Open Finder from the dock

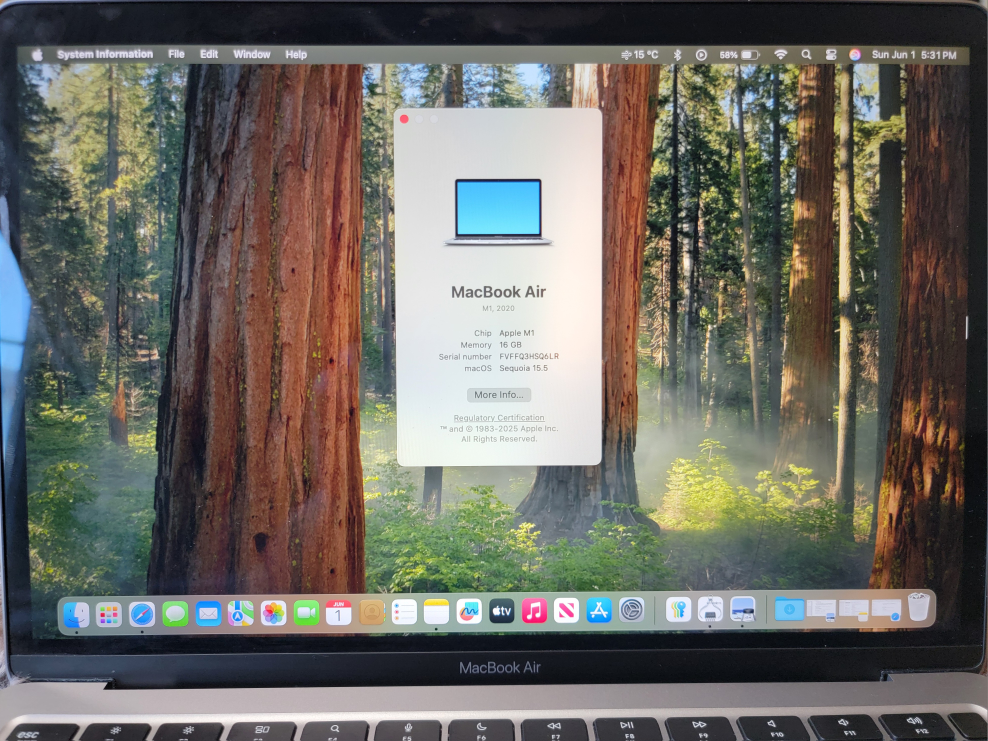76,614
